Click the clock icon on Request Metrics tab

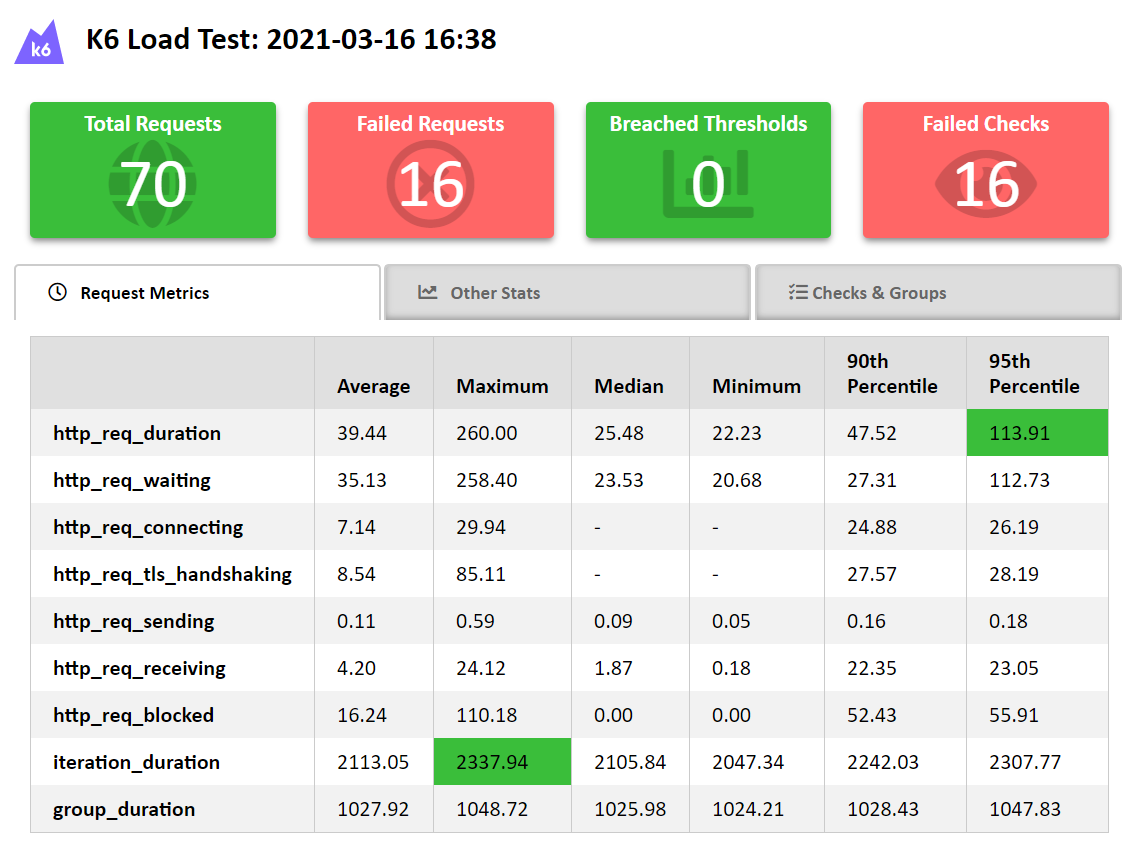coord(57,293)
